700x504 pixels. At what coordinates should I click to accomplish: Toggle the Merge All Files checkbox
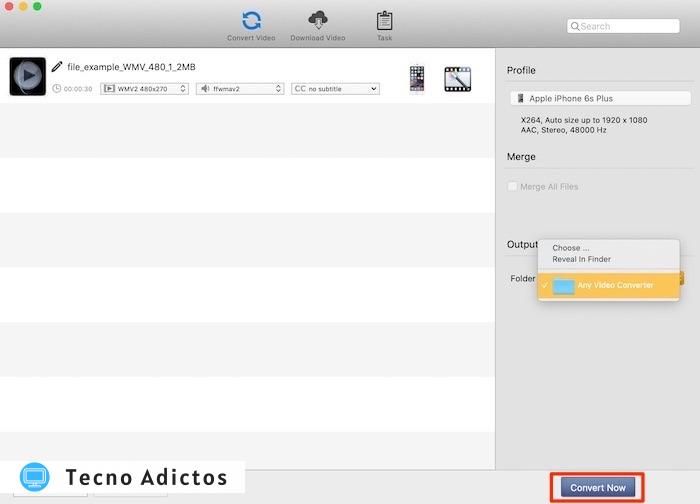point(513,187)
